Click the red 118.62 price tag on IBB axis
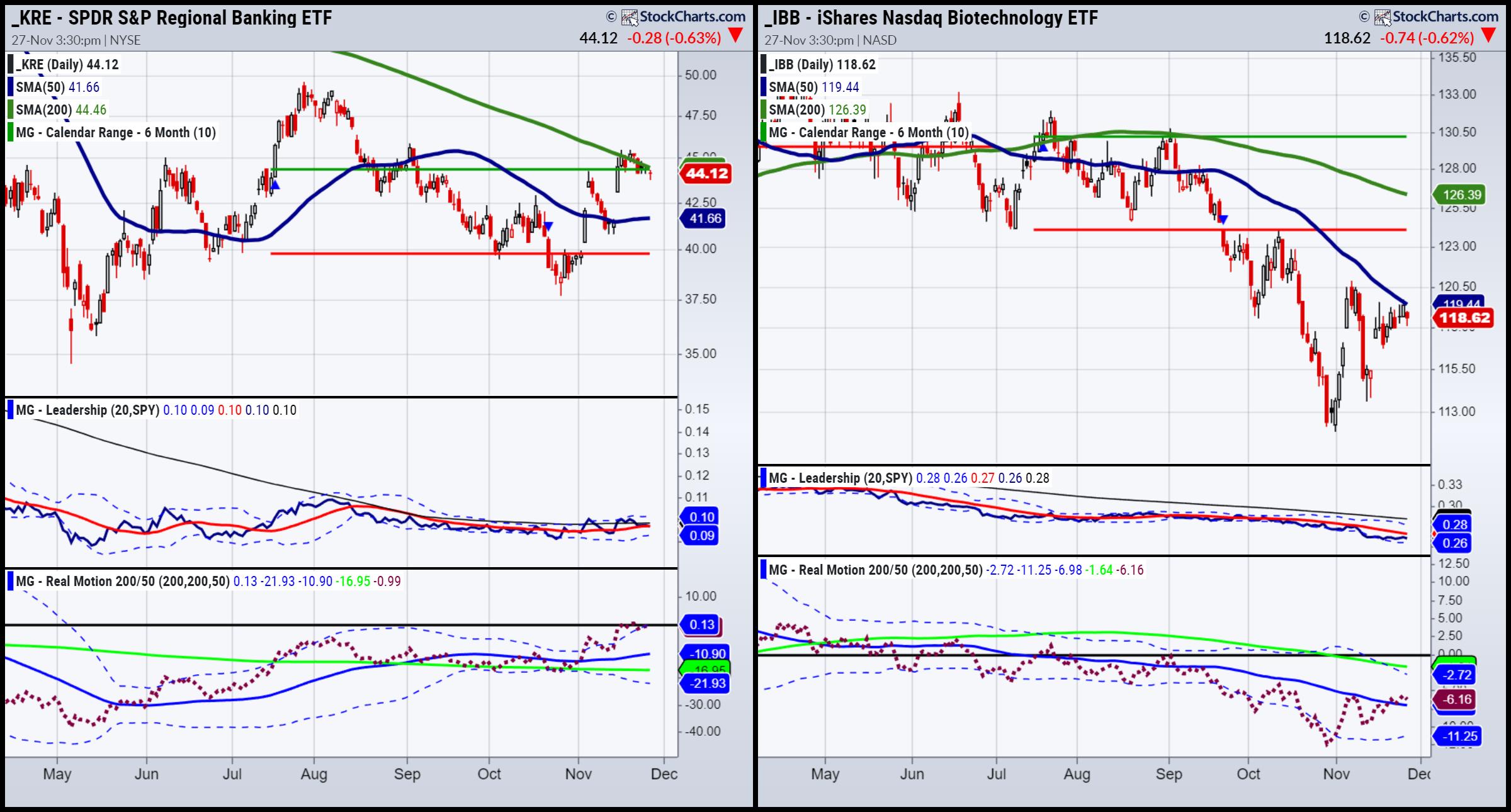The width and height of the screenshot is (1511, 812). click(x=1464, y=318)
